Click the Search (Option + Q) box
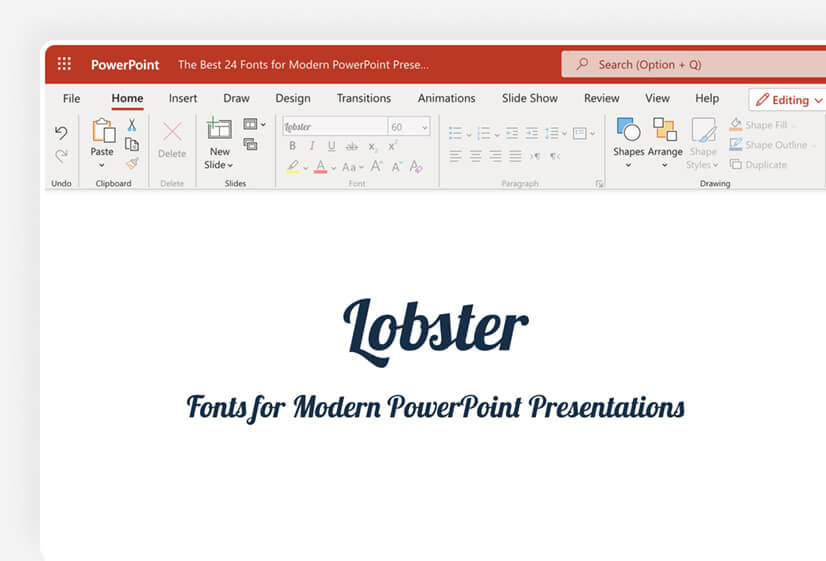This screenshot has width=826, height=561. tap(694, 64)
